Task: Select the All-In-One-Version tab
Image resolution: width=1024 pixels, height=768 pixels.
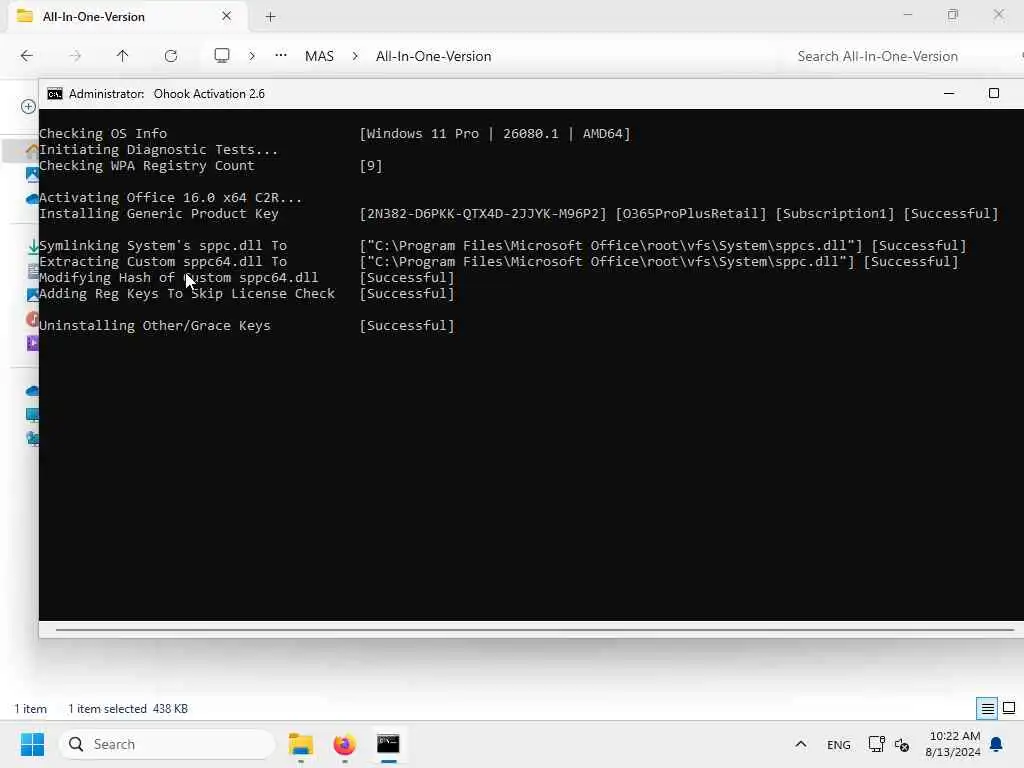Action: (x=127, y=17)
